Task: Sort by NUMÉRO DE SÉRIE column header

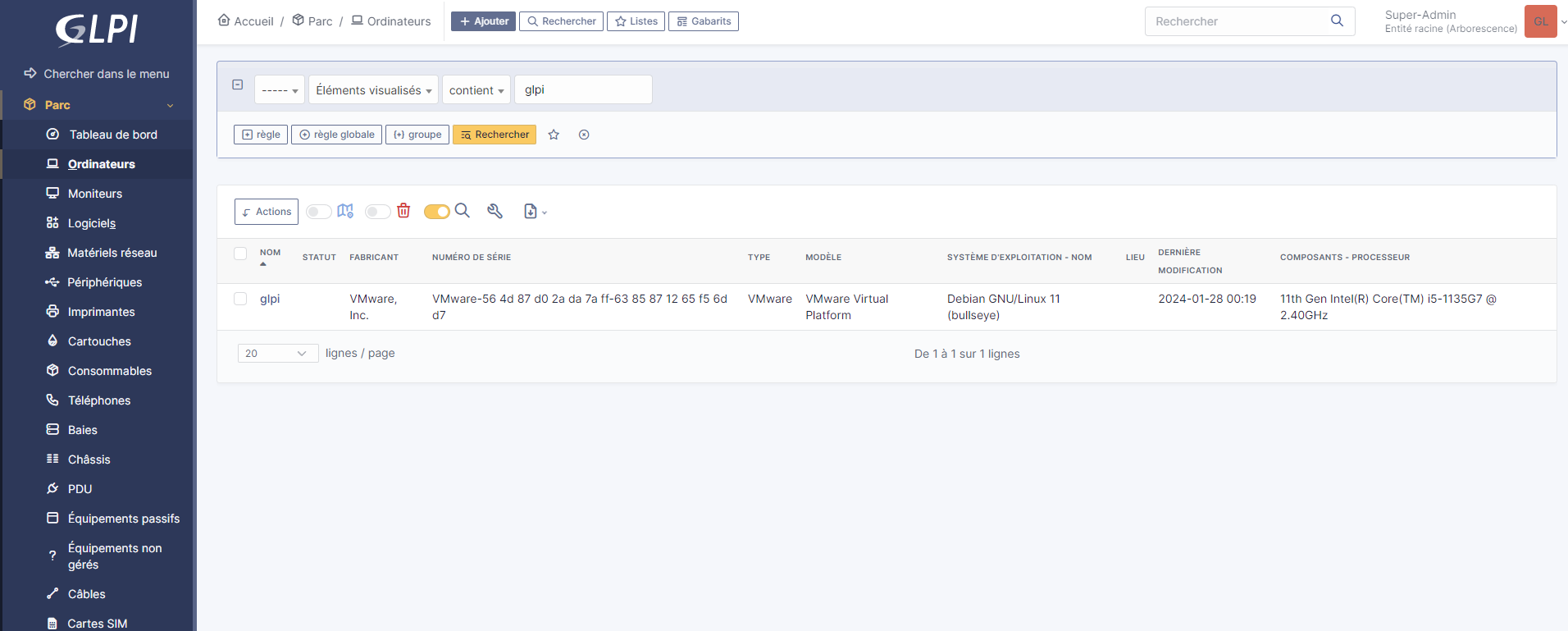Action: click(472, 258)
